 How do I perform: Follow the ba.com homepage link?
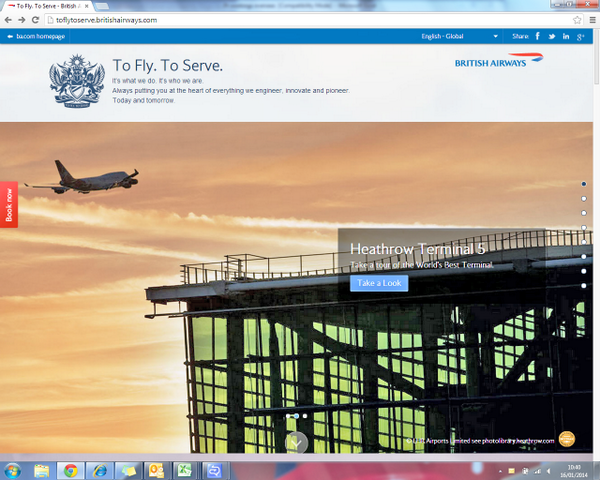36,36
